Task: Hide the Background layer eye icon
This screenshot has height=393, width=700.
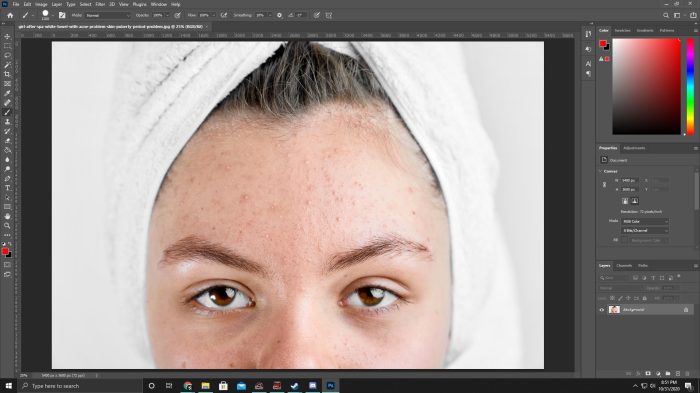Action: [602, 309]
